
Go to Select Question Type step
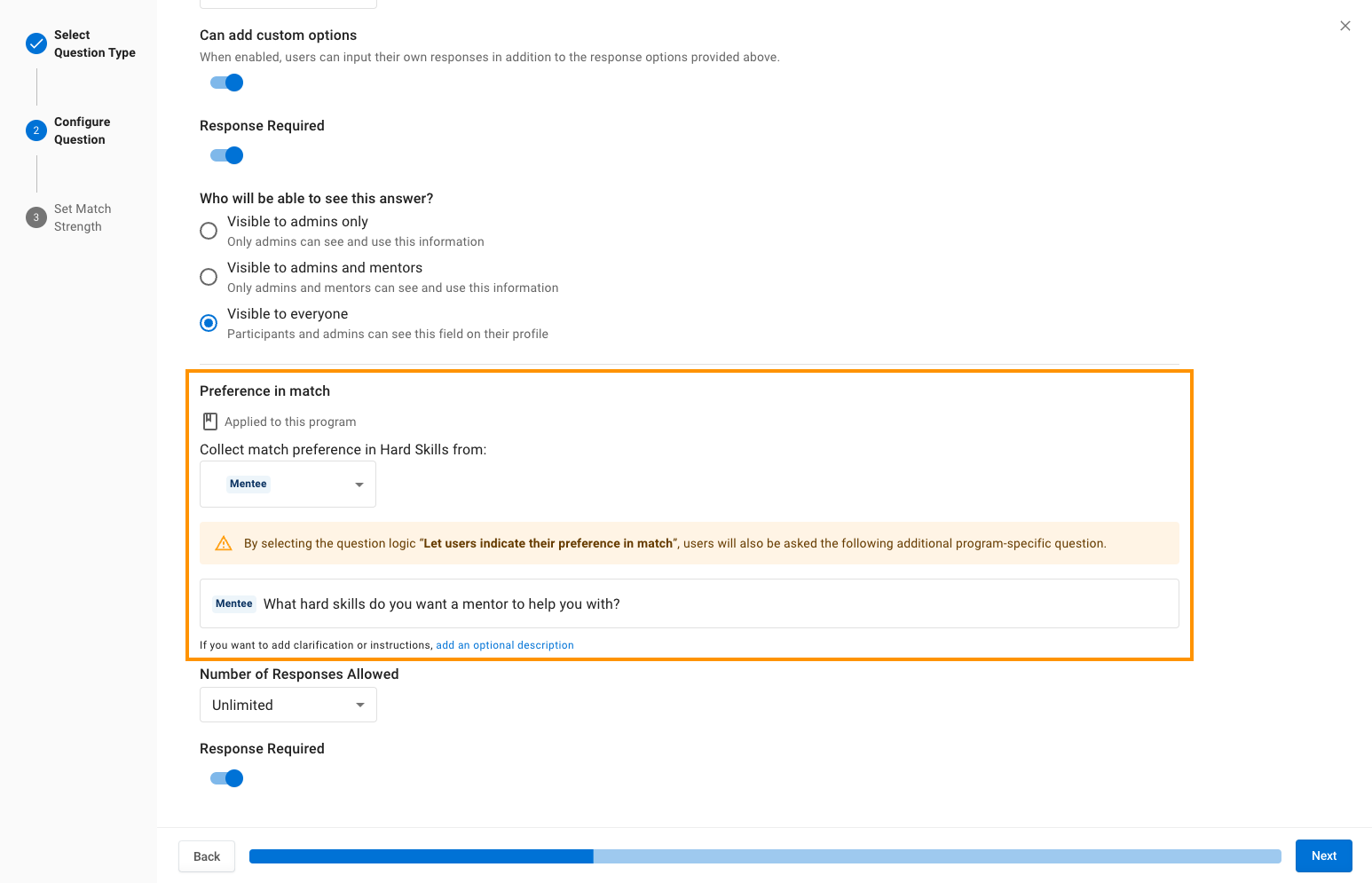[x=95, y=43]
